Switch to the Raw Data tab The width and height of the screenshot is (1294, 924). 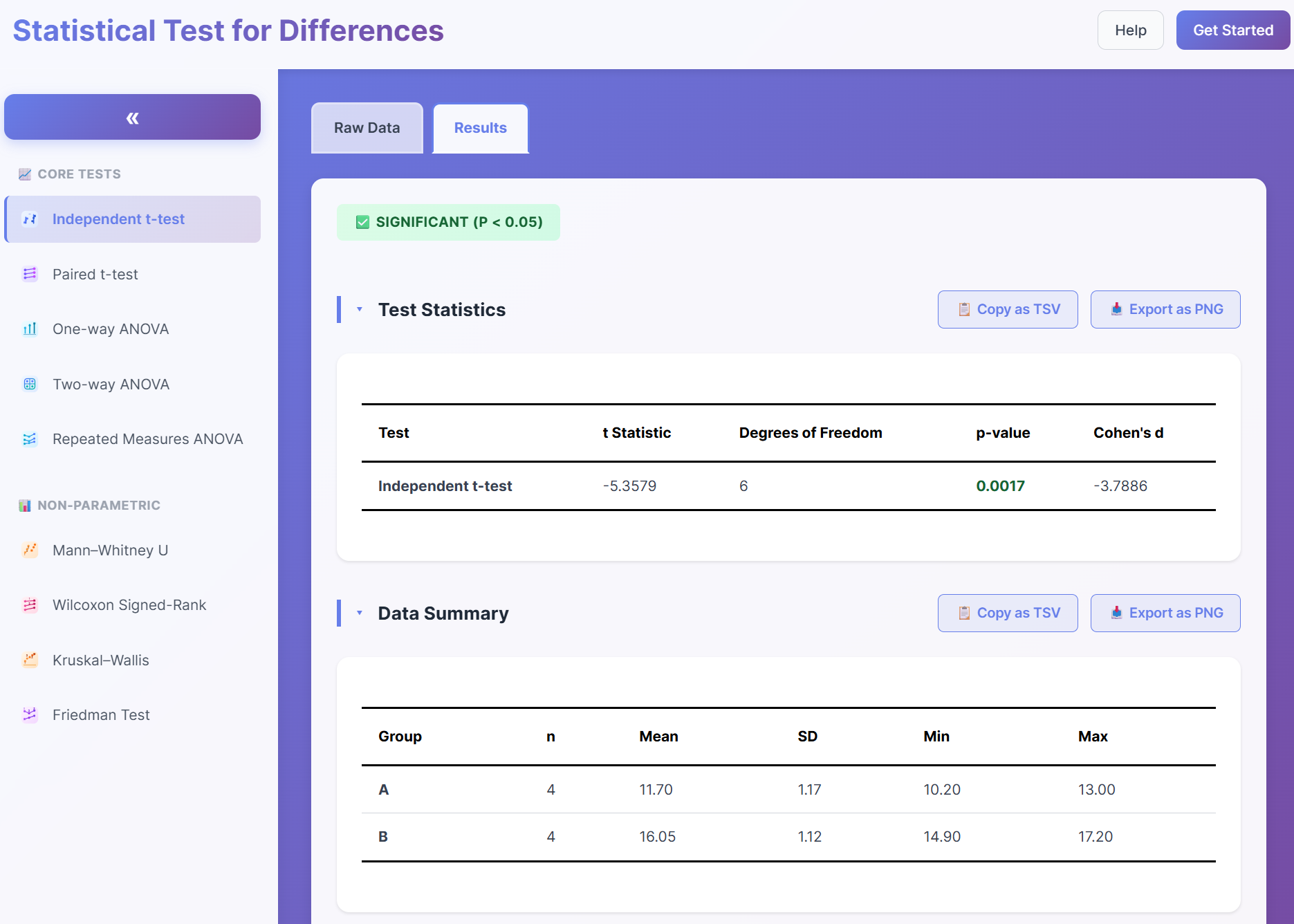[367, 127]
